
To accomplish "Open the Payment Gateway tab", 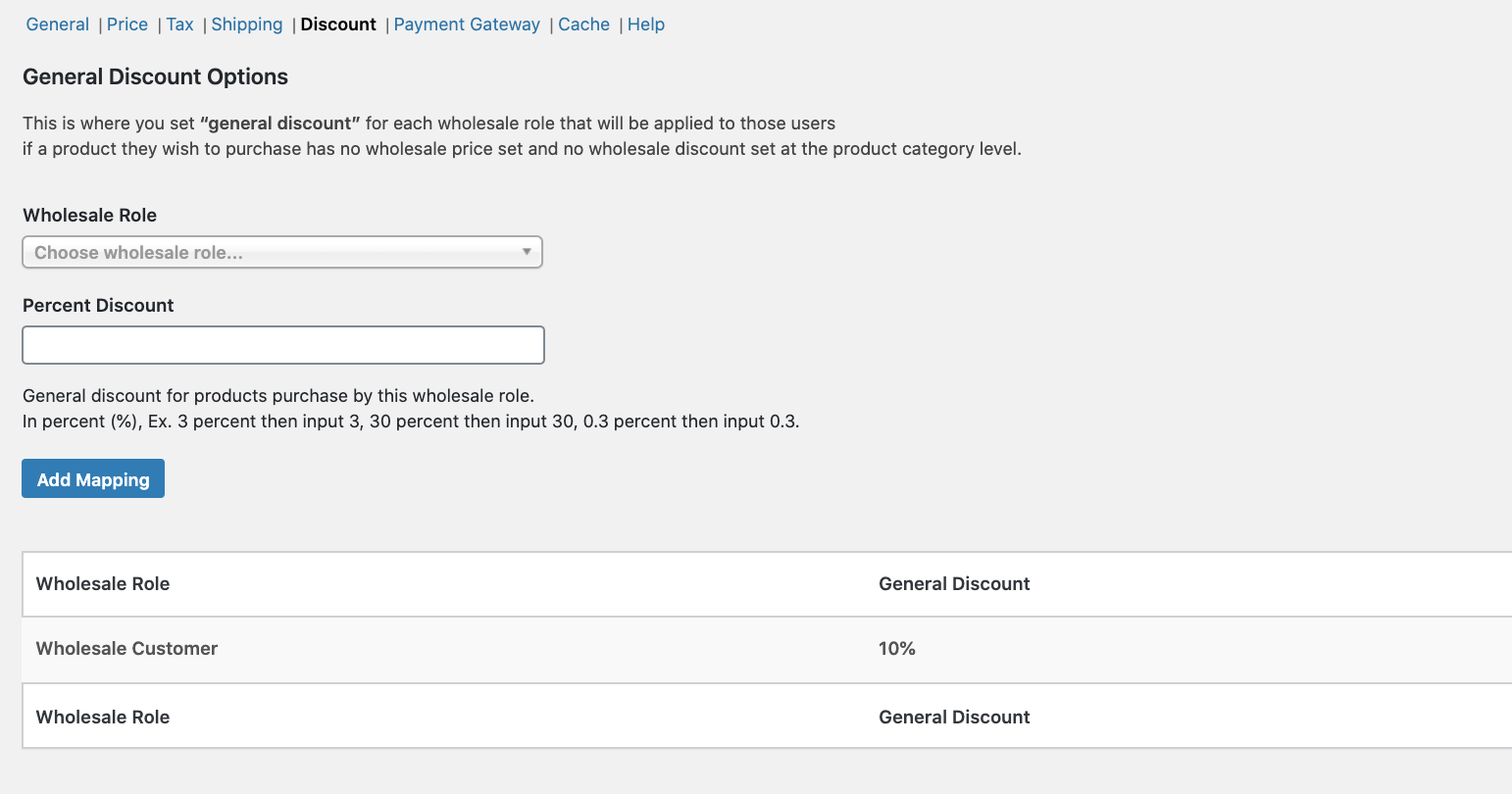I will click(467, 25).
